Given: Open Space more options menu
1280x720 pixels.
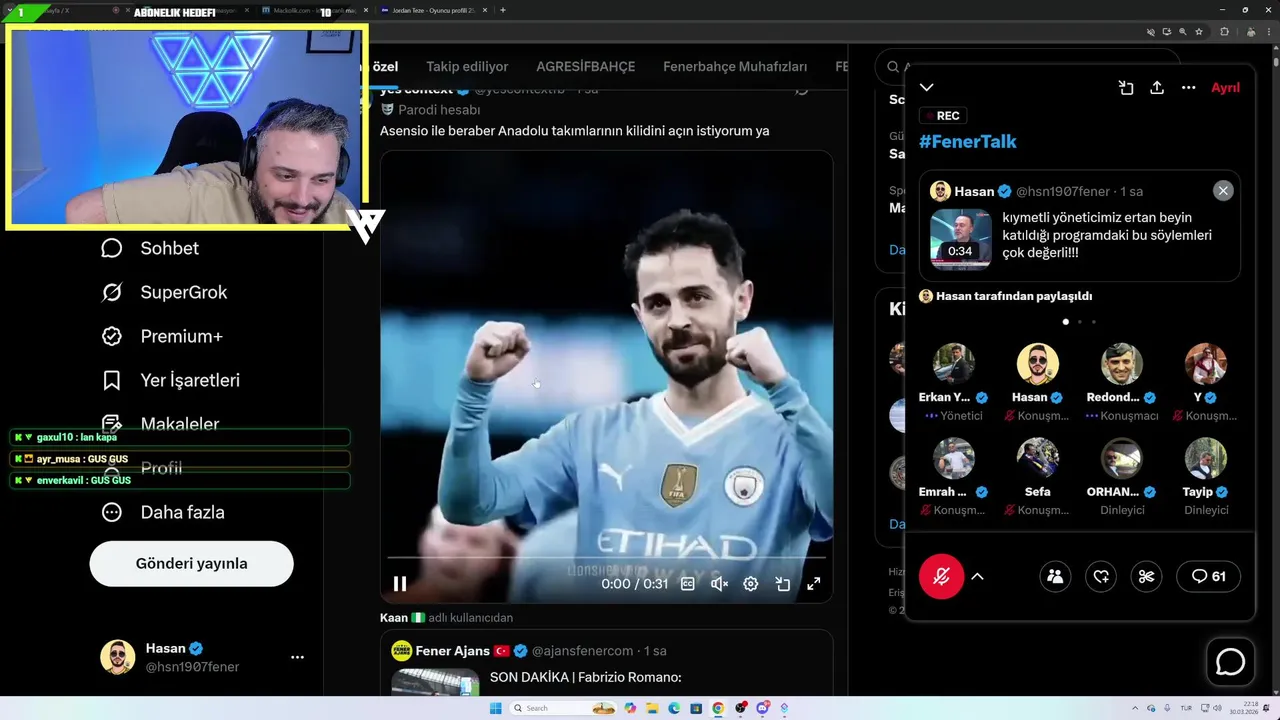Looking at the screenshot, I should click(1188, 88).
